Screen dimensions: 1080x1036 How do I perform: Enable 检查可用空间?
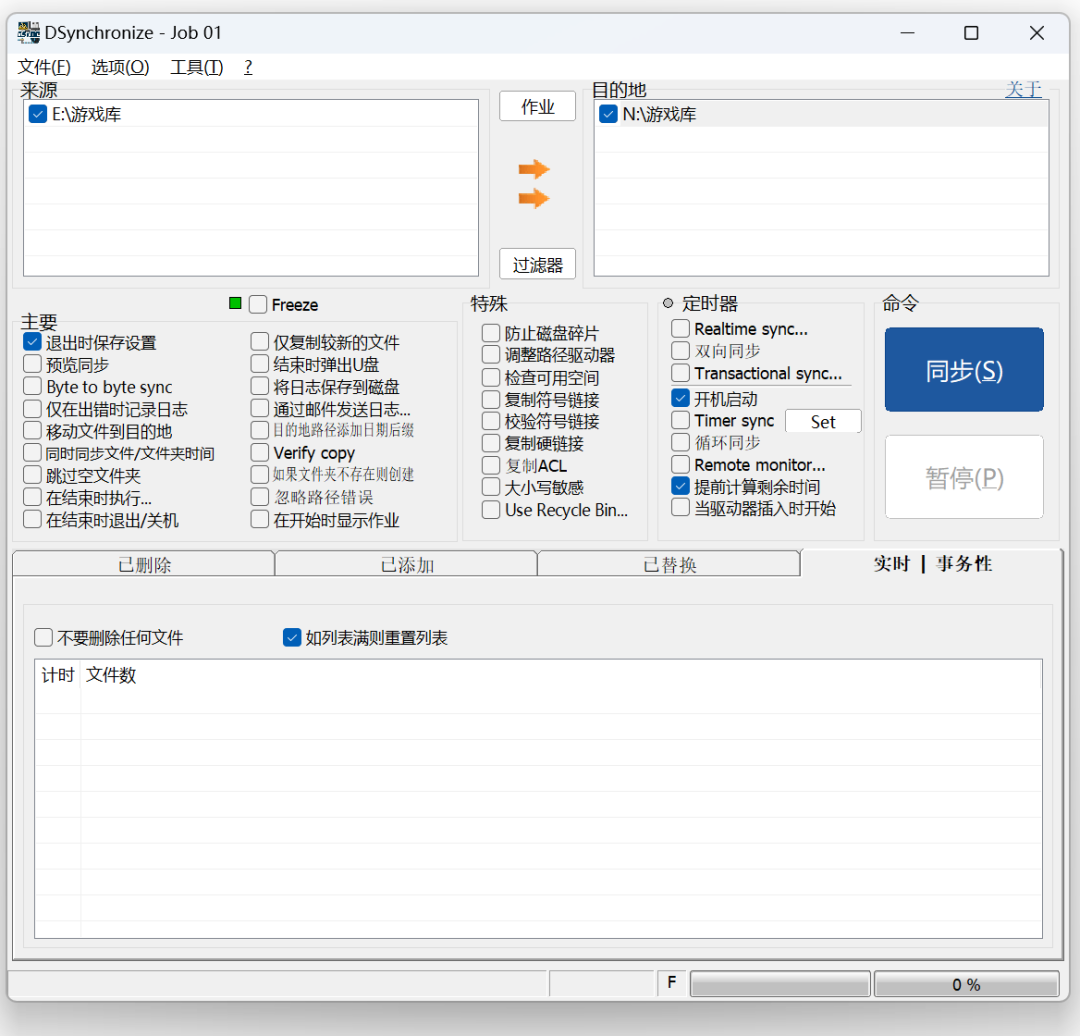(x=491, y=377)
